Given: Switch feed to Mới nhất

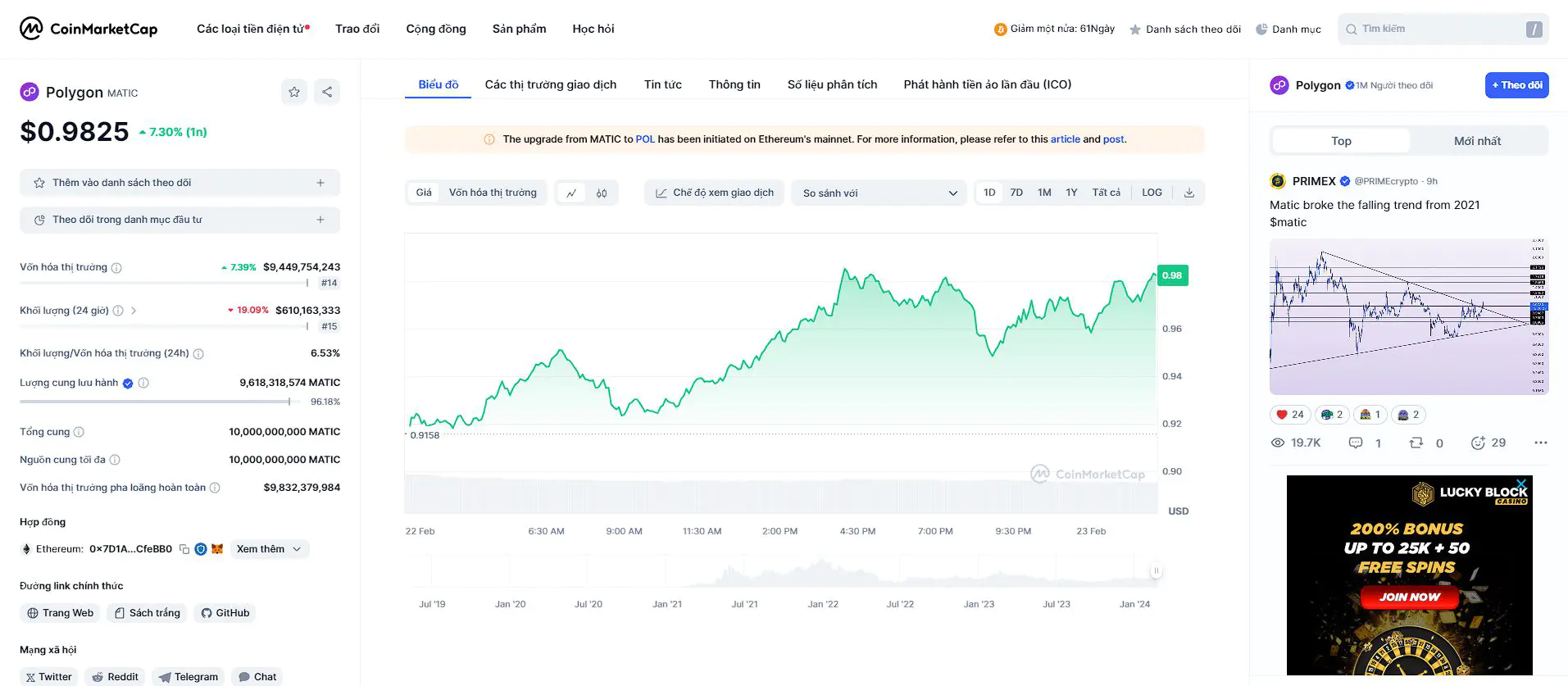Looking at the screenshot, I should [x=1477, y=141].
